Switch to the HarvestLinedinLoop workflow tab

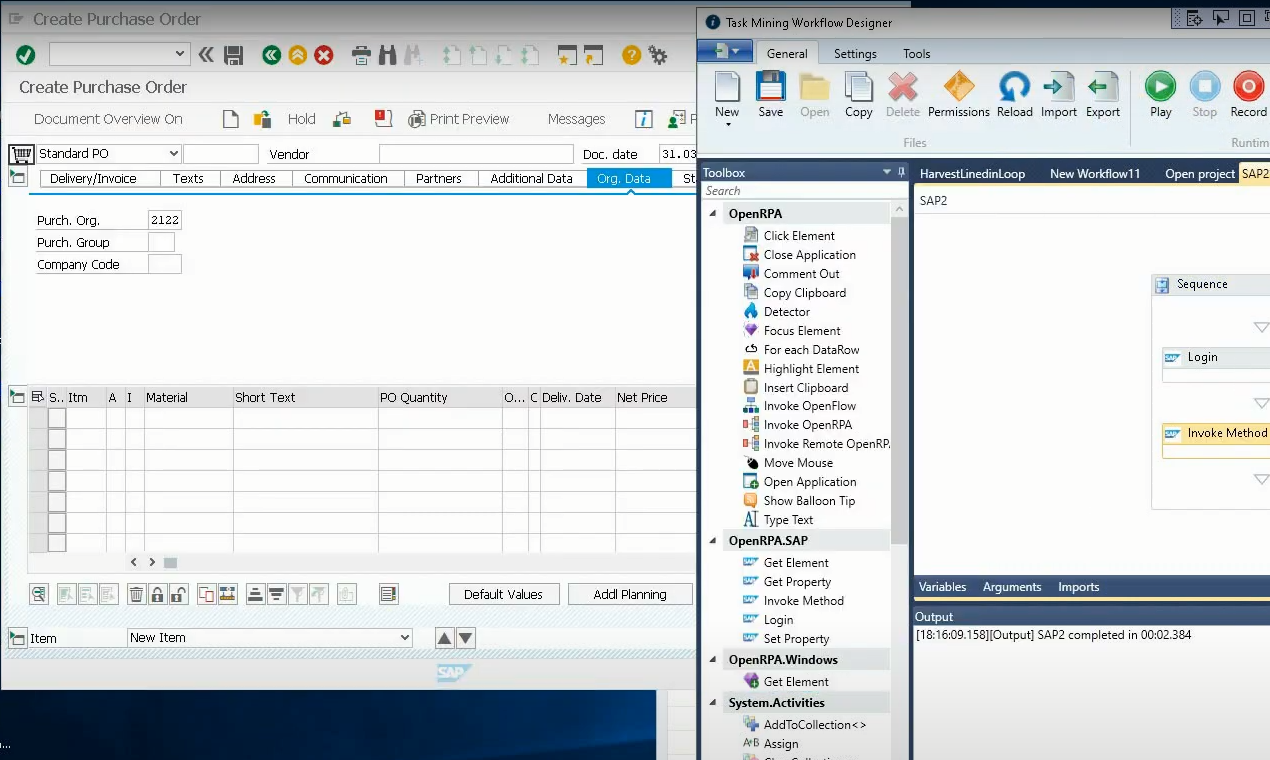[x=973, y=173]
